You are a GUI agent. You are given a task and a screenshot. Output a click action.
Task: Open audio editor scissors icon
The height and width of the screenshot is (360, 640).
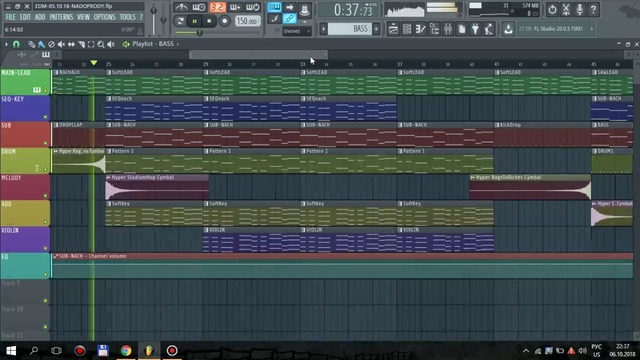click(566, 9)
